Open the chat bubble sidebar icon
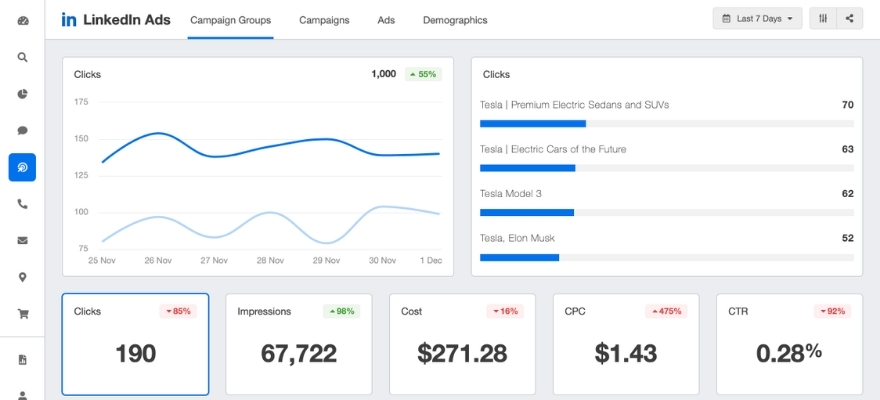Image resolution: width=880 pixels, height=400 pixels. [x=22, y=131]
